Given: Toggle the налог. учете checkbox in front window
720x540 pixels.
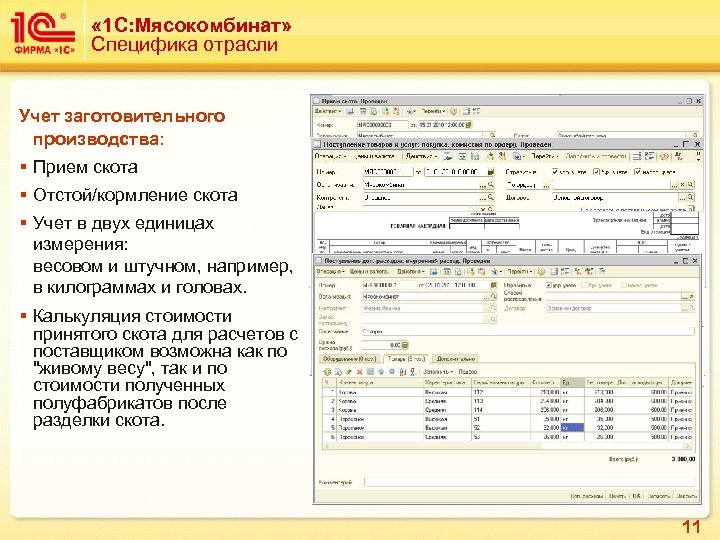Looking at the screenshot, I should coord(624,285).
